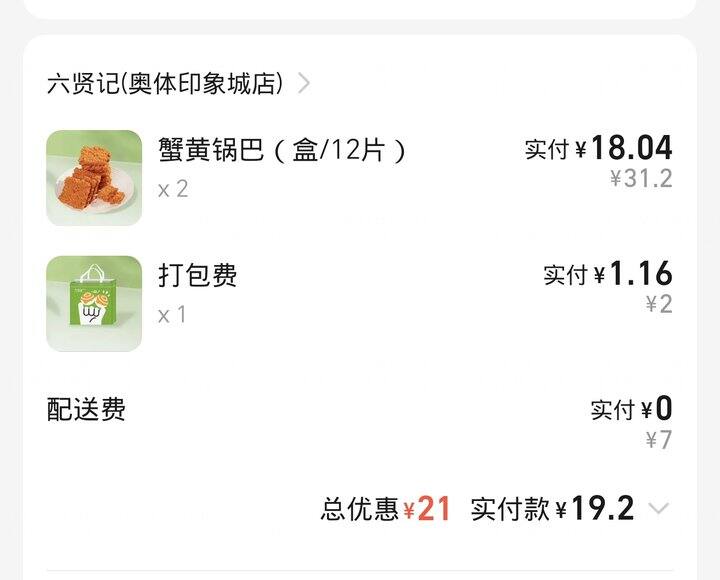
Task: Click the ¥18.04 paid price
Action: coord(631,149)
